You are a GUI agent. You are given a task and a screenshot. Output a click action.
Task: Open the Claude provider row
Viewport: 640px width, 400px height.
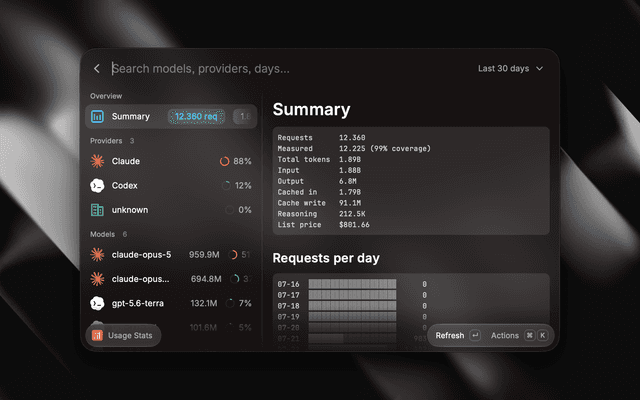[x=171, y=161]
